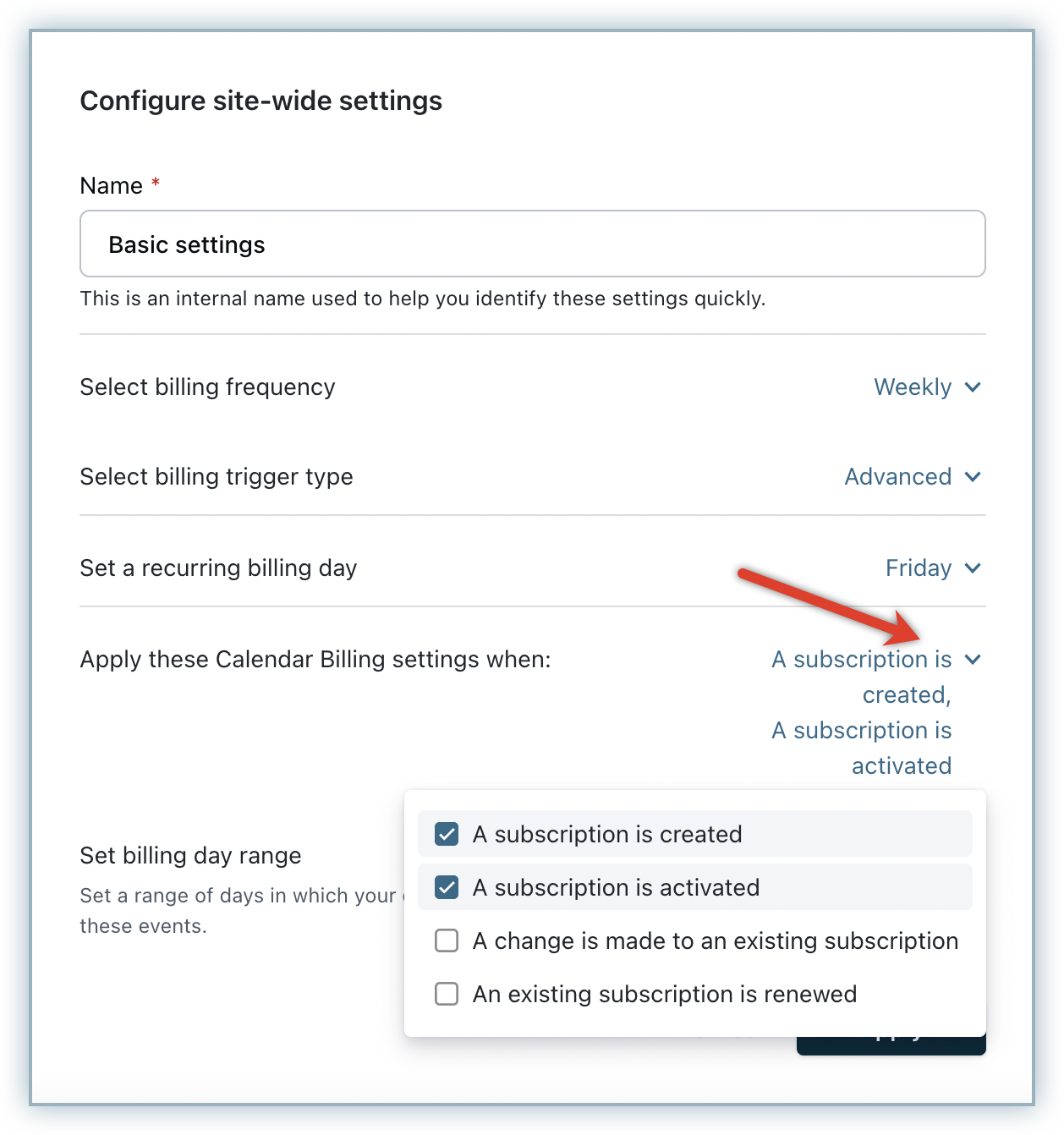Open the Friday billing day dropdown
Viewport: 1064px width, 1135px height.
pyautogui.click(x=919, y=568)
